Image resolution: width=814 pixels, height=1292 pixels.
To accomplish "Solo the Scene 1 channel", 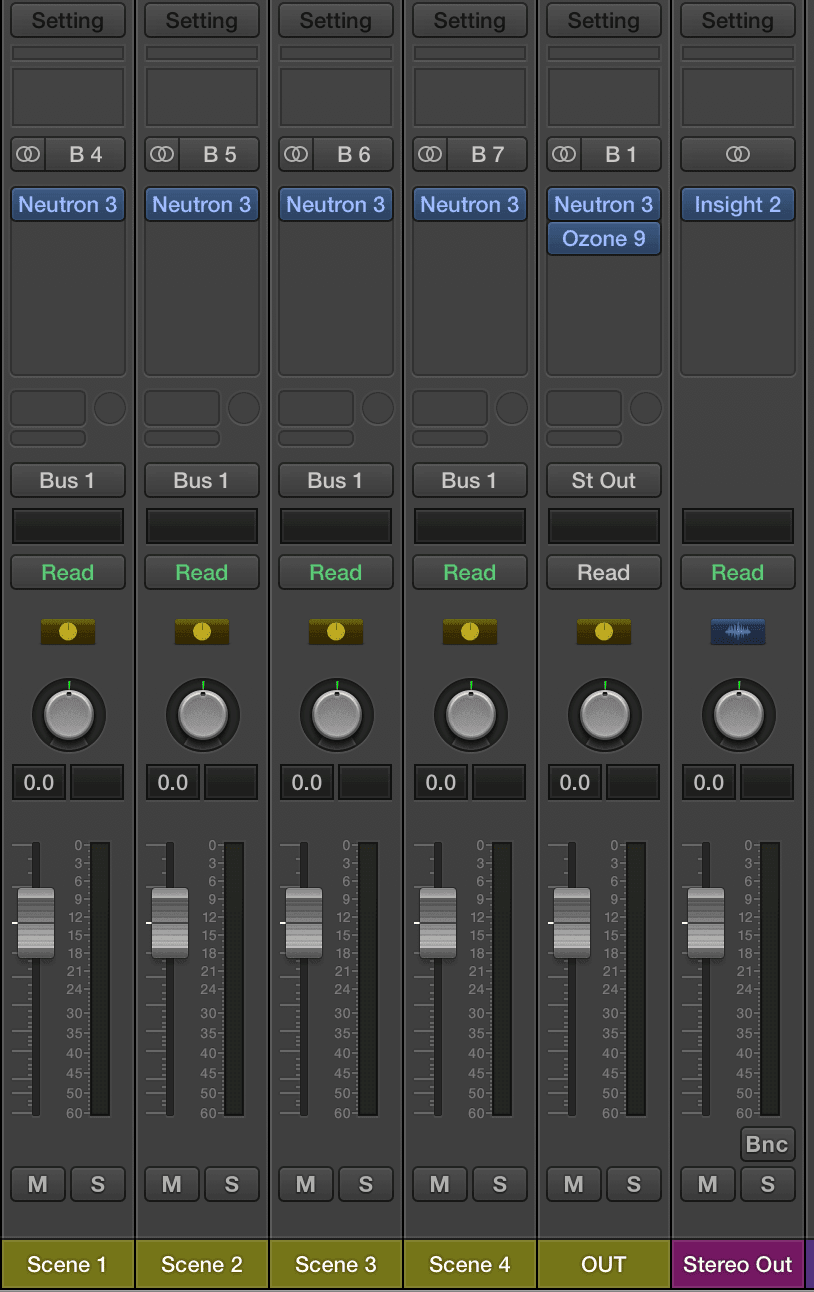I will pos(98,1184).
